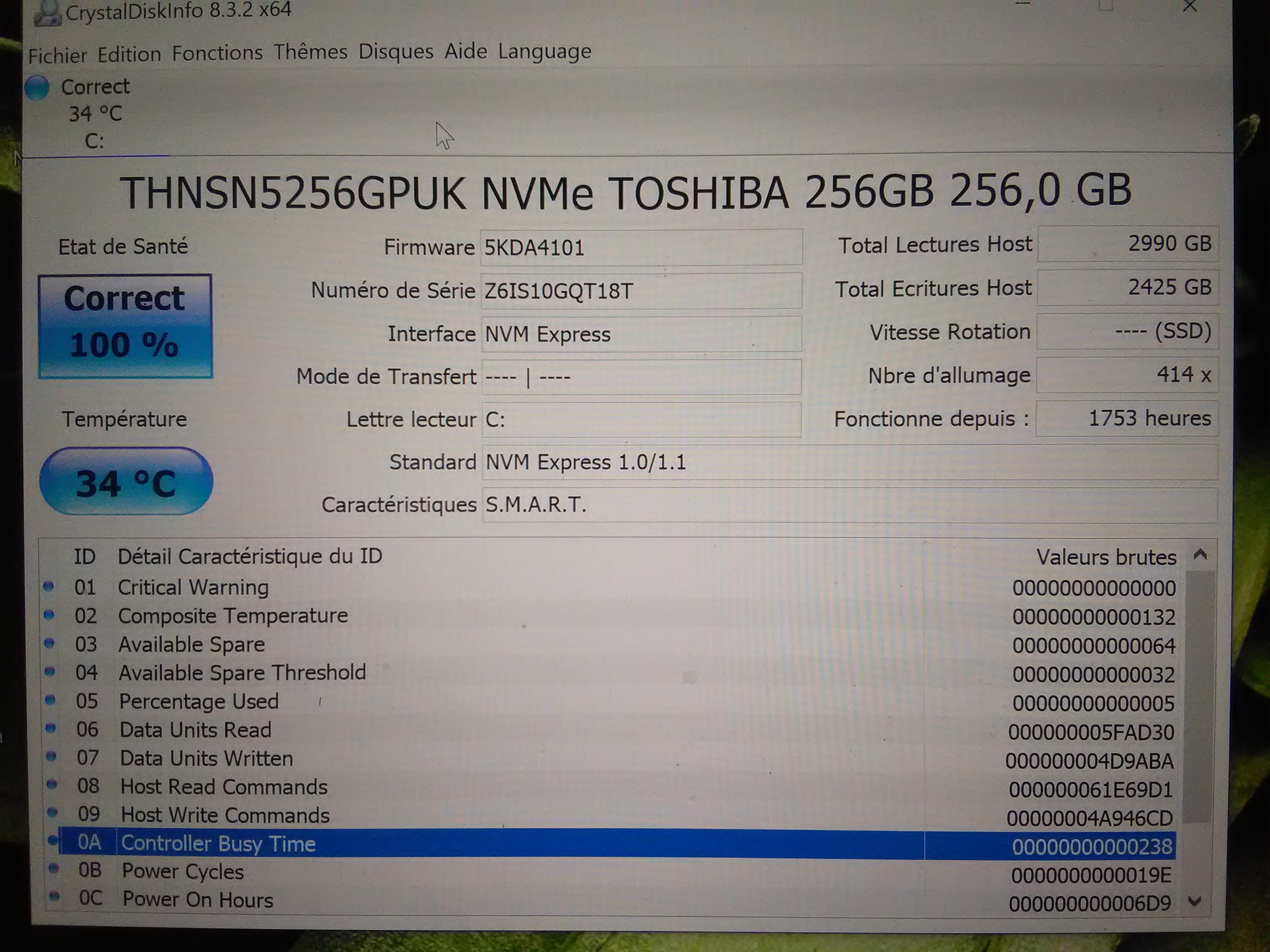Click the SMART list scrollbar thumb
Screen dimensions: 1270x952
(1199, 696)
